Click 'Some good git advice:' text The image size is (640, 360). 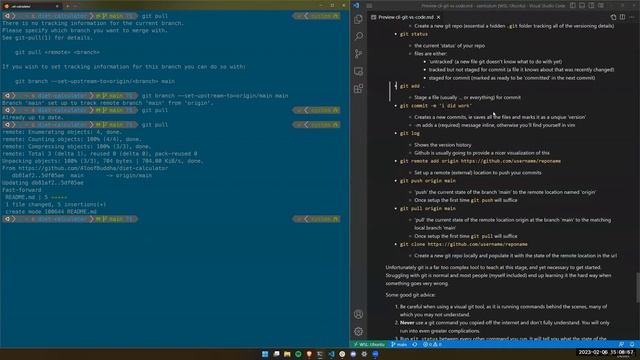410,295
